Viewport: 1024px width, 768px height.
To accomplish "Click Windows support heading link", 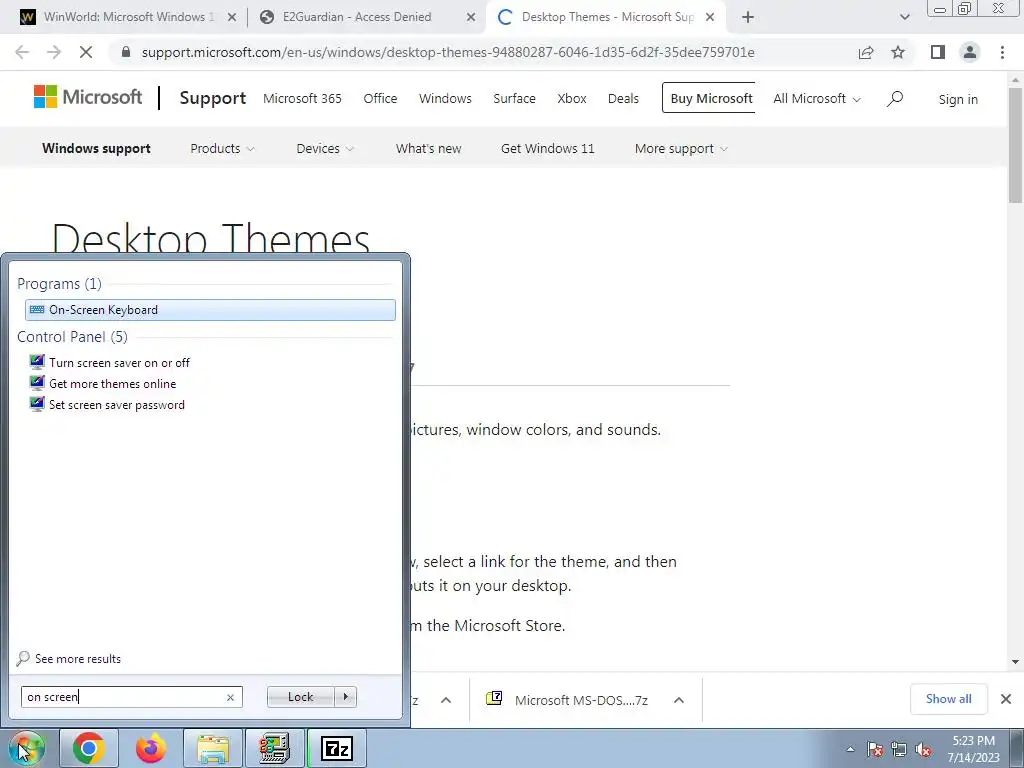I will tap(96, 148).
